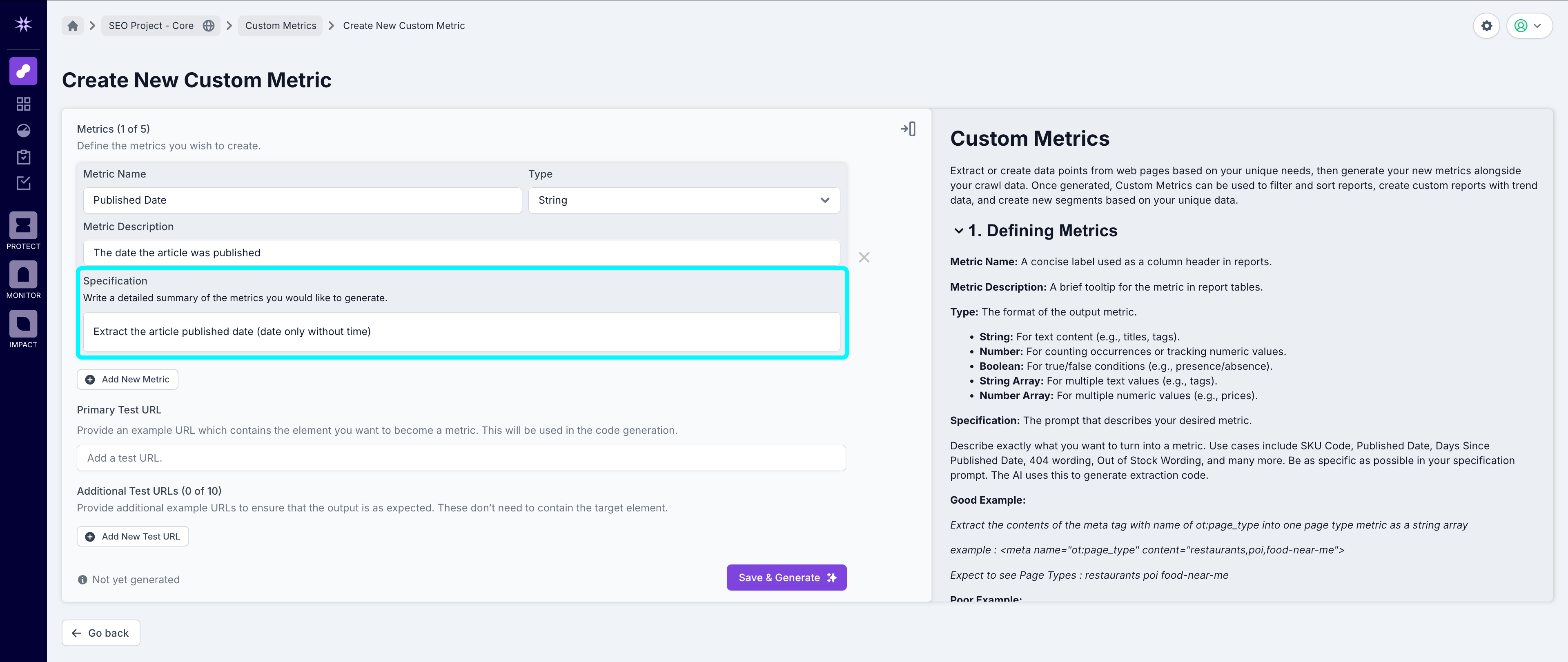Click the 'Metrics (1 of 5)' heading

point(113,129)
